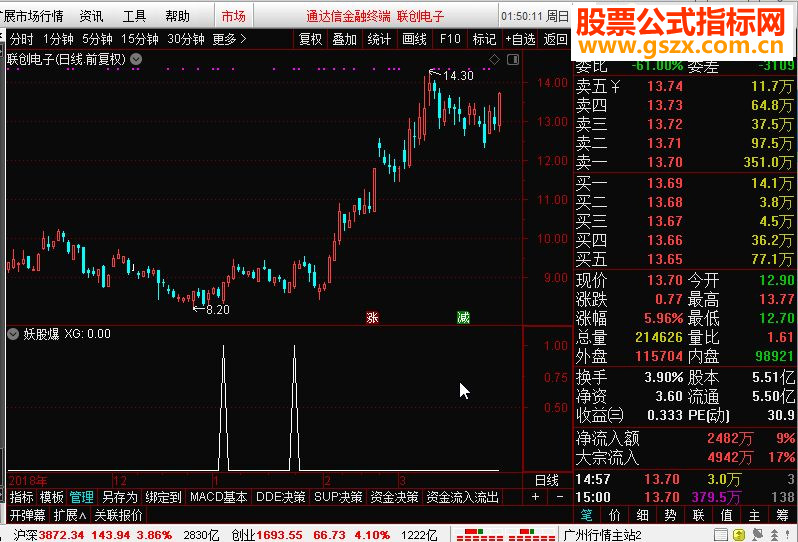Image resolution: width=798 pixels, height=542 pixels.
Task: Switch to the 势 trend tab
Action: pyautogui.click(x=670, y=515)
